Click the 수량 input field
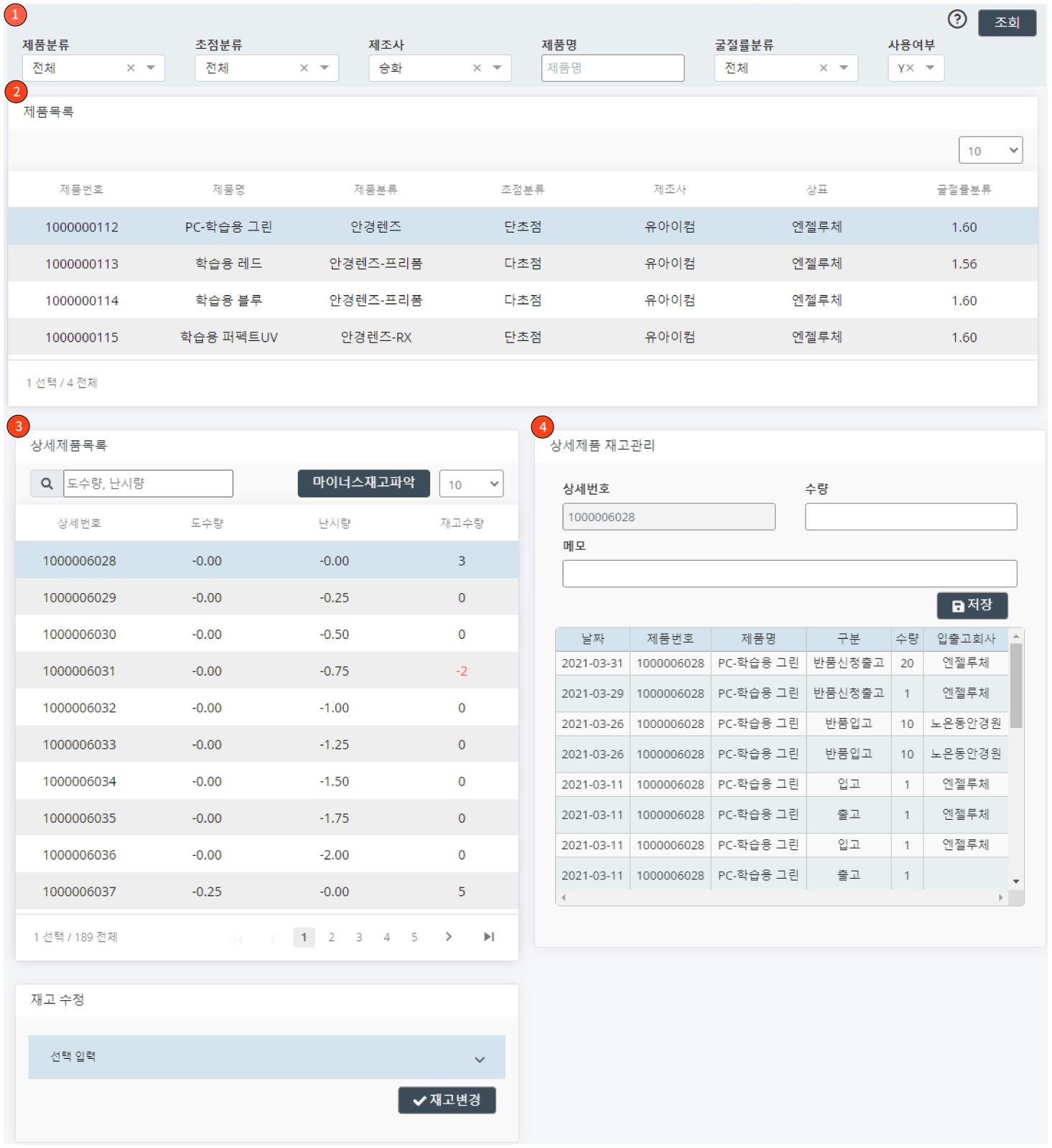Viewport: 1052px width, 1148px height. point(911,517)
